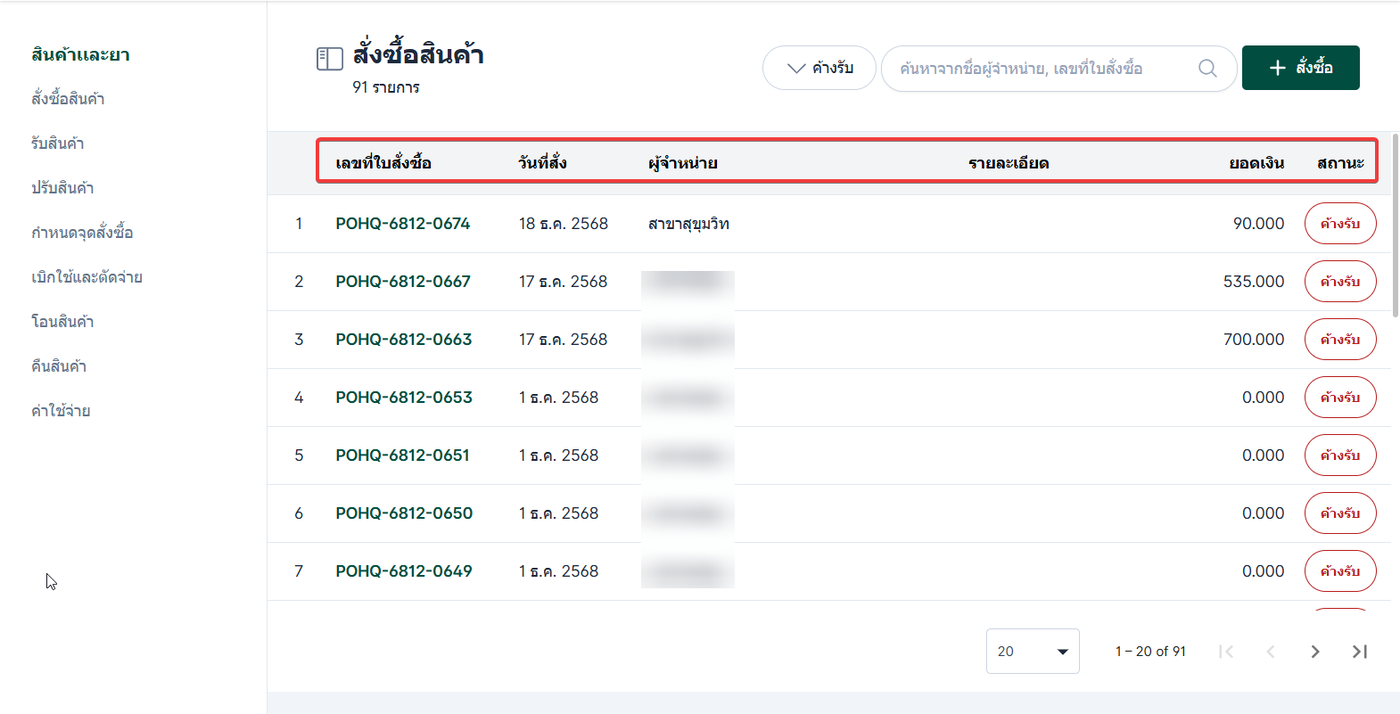This screenshot has height=714, width=1400.
Task: Click the previous page arrow
Action: (x=1271, y=651)
